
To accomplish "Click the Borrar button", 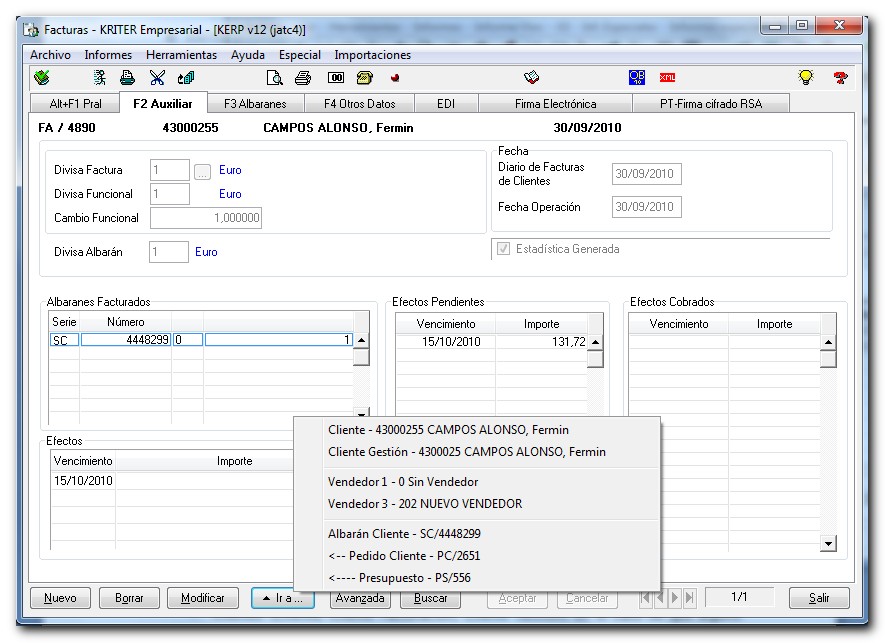I will (x=129, y=598).
